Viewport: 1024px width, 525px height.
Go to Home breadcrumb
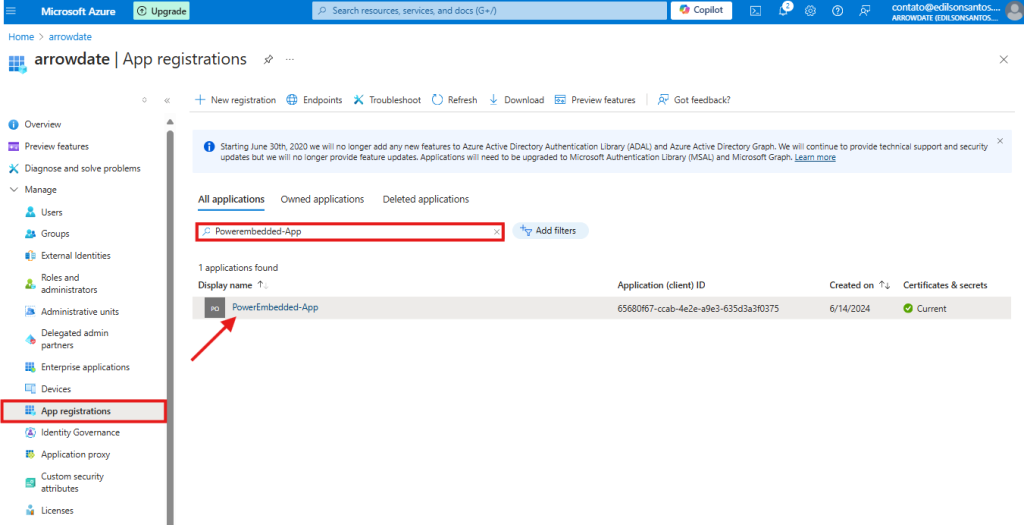21,37
